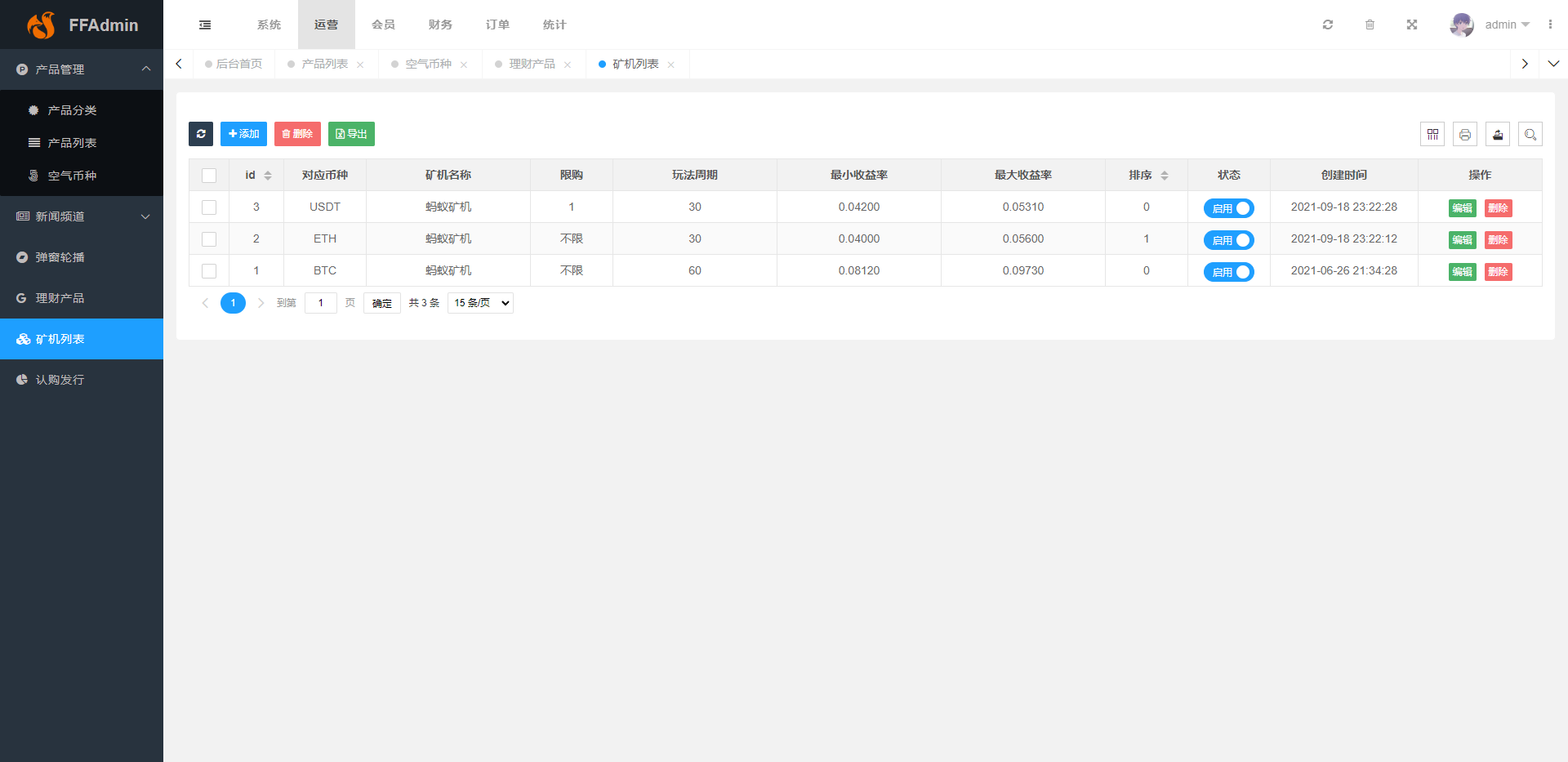Collapse sidebar with the menu fold icon
The image size is (1568, 762).
pyautogui.click(x=205, y=25)
